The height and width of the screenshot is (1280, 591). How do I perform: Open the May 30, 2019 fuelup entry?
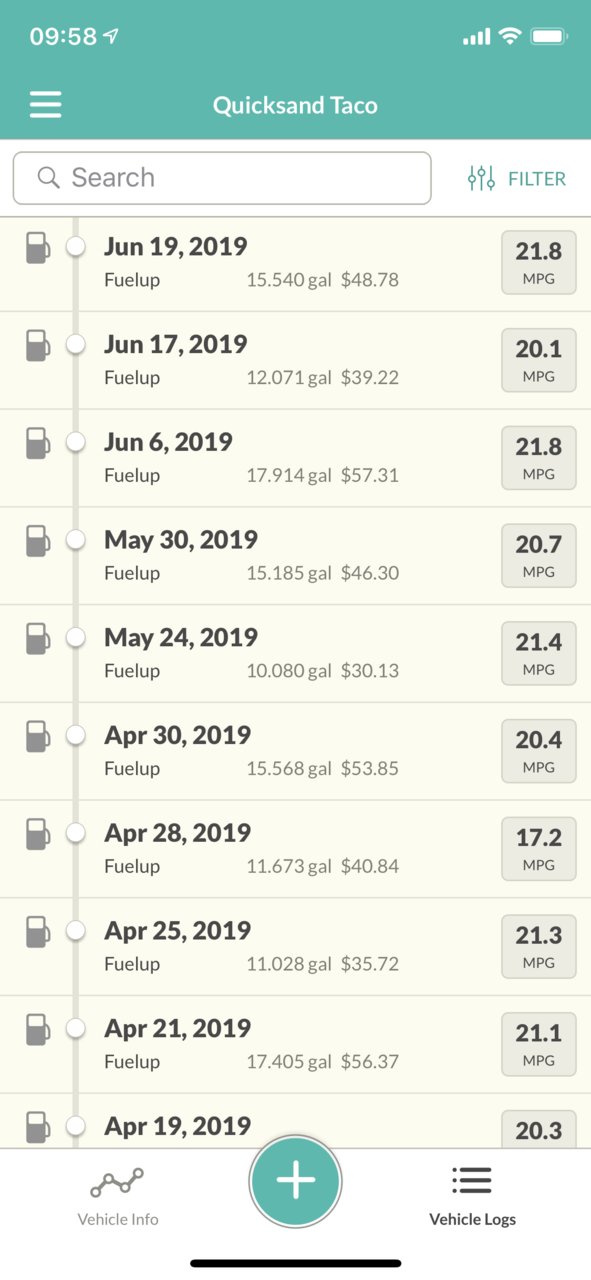point(295,556)
